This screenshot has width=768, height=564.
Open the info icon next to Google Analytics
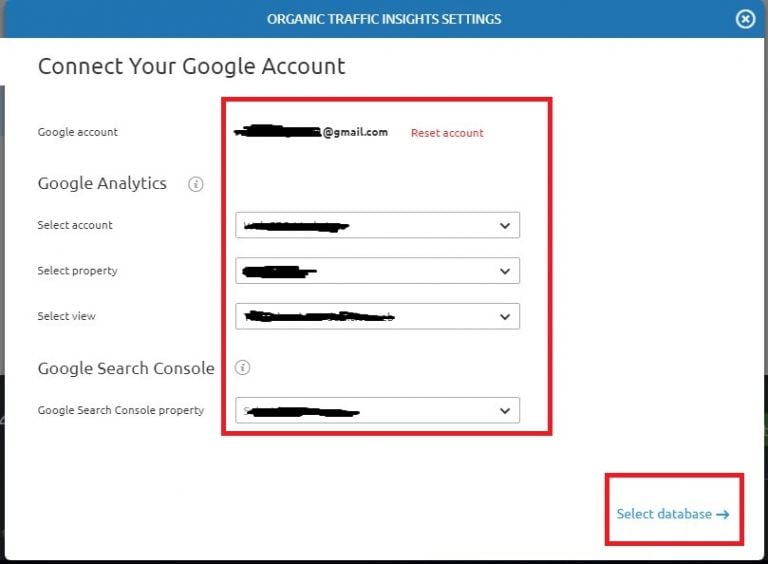195,184
